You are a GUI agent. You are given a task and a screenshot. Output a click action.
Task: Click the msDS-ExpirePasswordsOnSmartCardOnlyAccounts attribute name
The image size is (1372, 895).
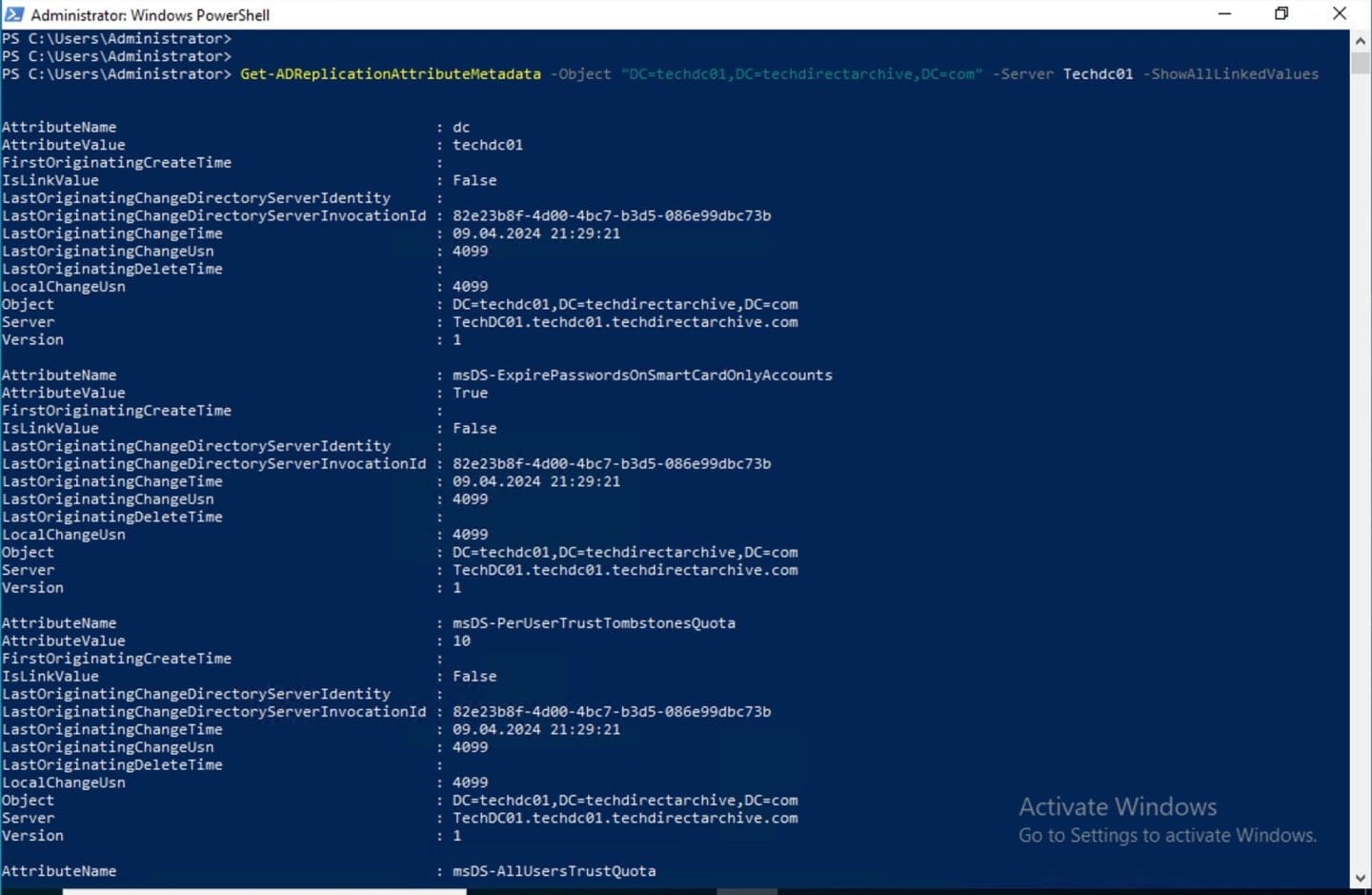tap(642, 376)
